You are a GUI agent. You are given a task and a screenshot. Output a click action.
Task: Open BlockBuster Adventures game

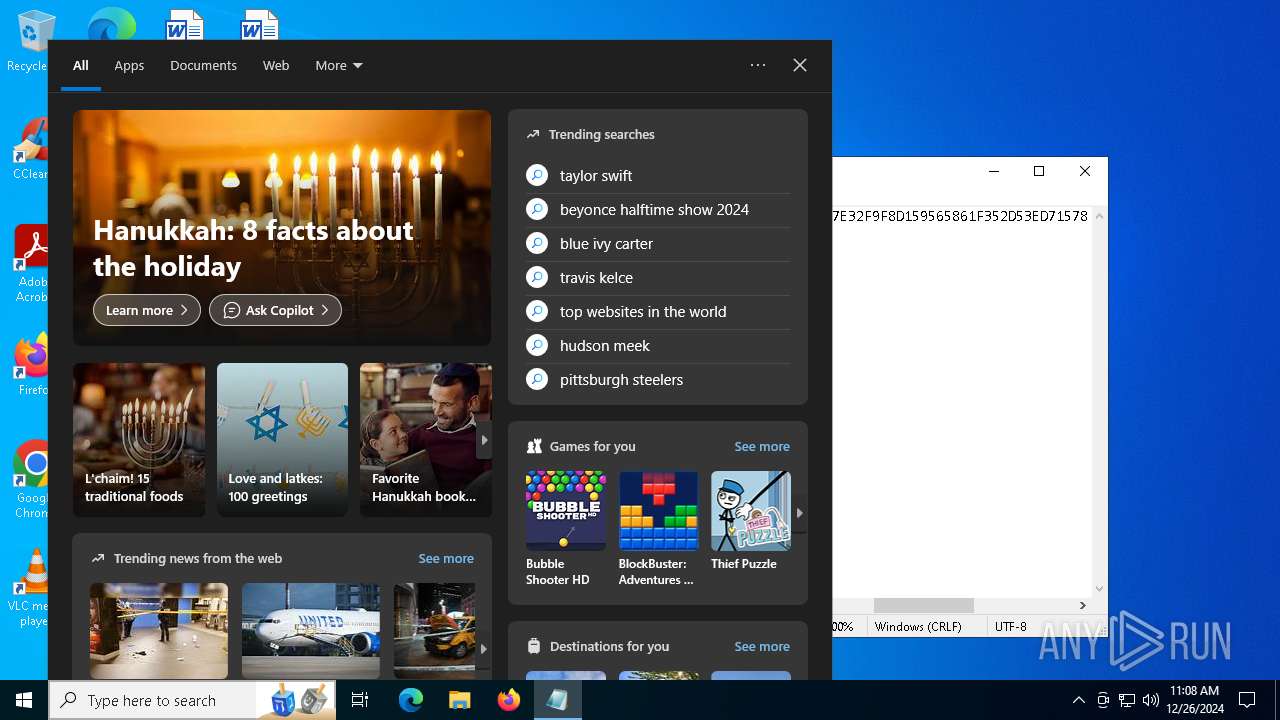pos(658,529)
